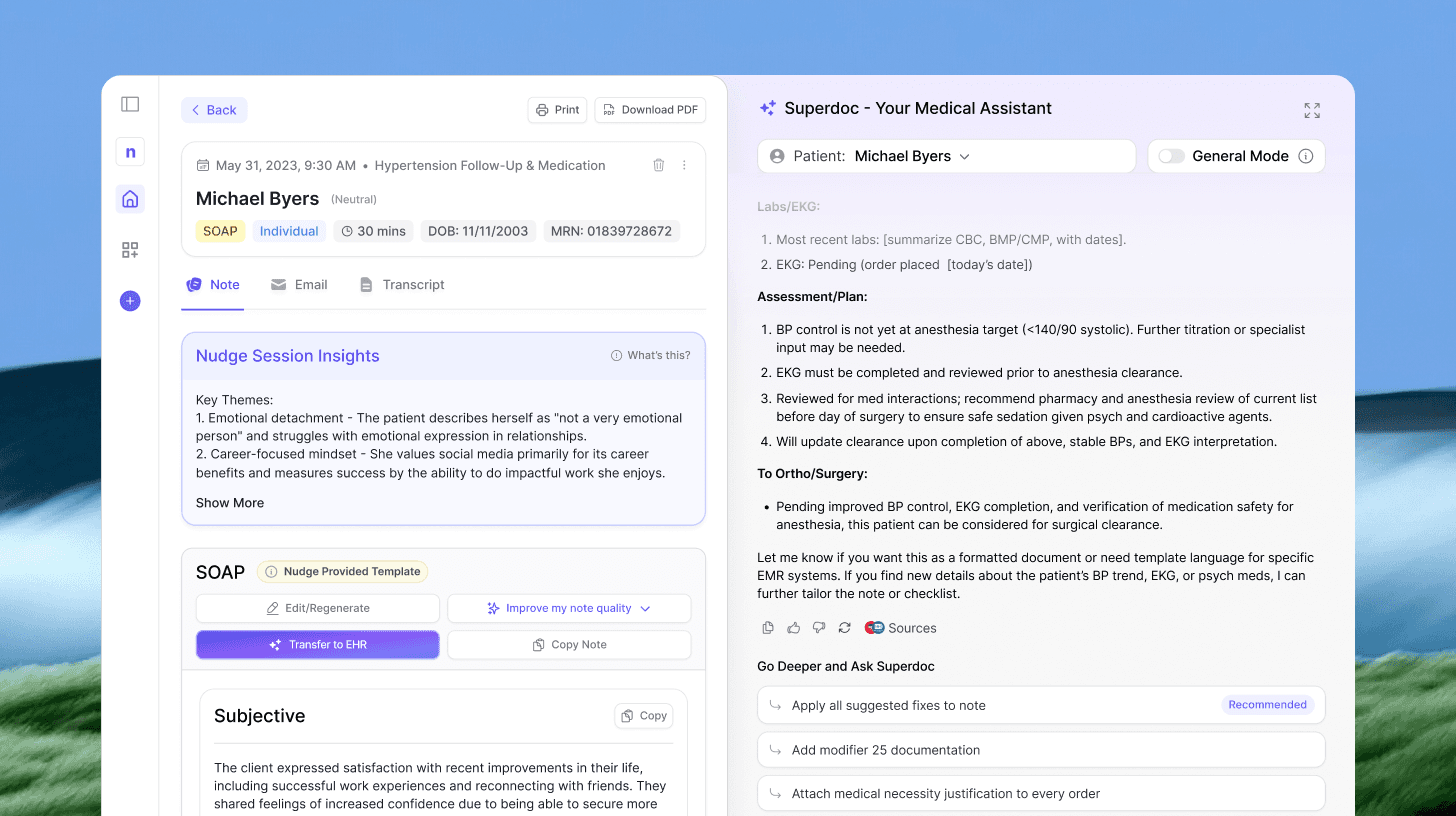Screen dimensions: 1456x816
Task: Open the home icon in sidebar
Action: (x=130, y=199)
